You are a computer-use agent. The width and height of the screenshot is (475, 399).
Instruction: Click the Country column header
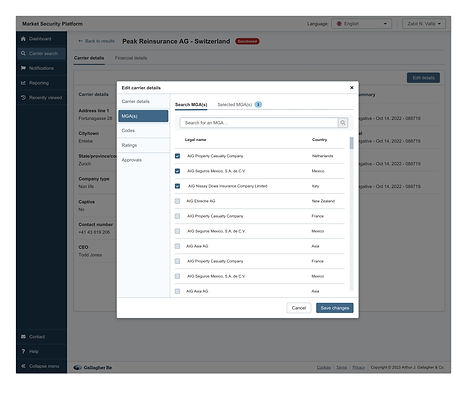[x=319, y=140]
